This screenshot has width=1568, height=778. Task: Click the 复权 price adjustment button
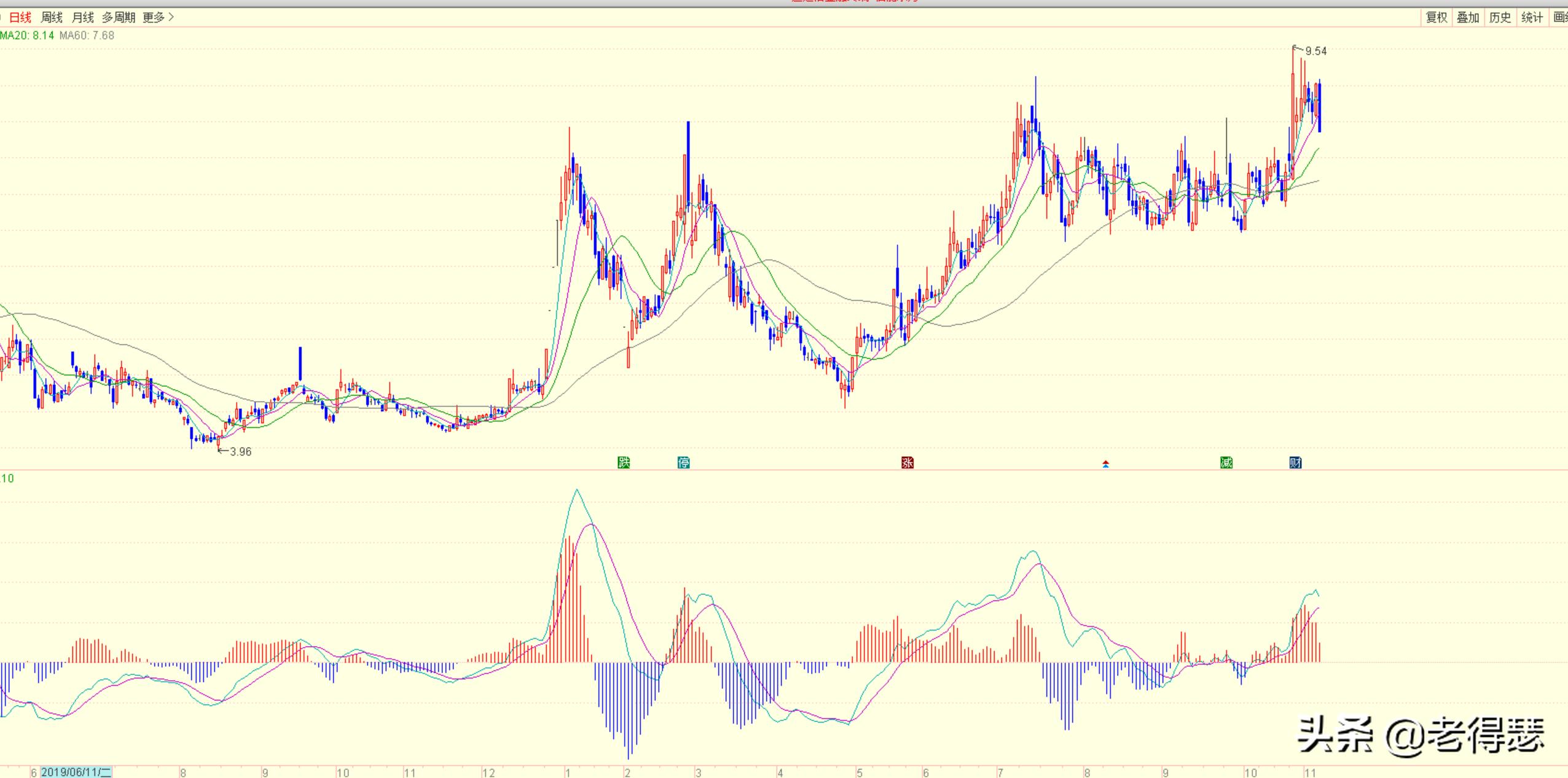[x=1437, y=17]
